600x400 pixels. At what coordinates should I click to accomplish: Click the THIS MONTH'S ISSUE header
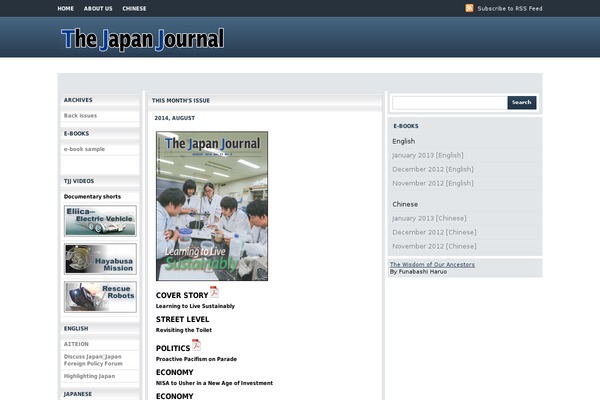181,101
